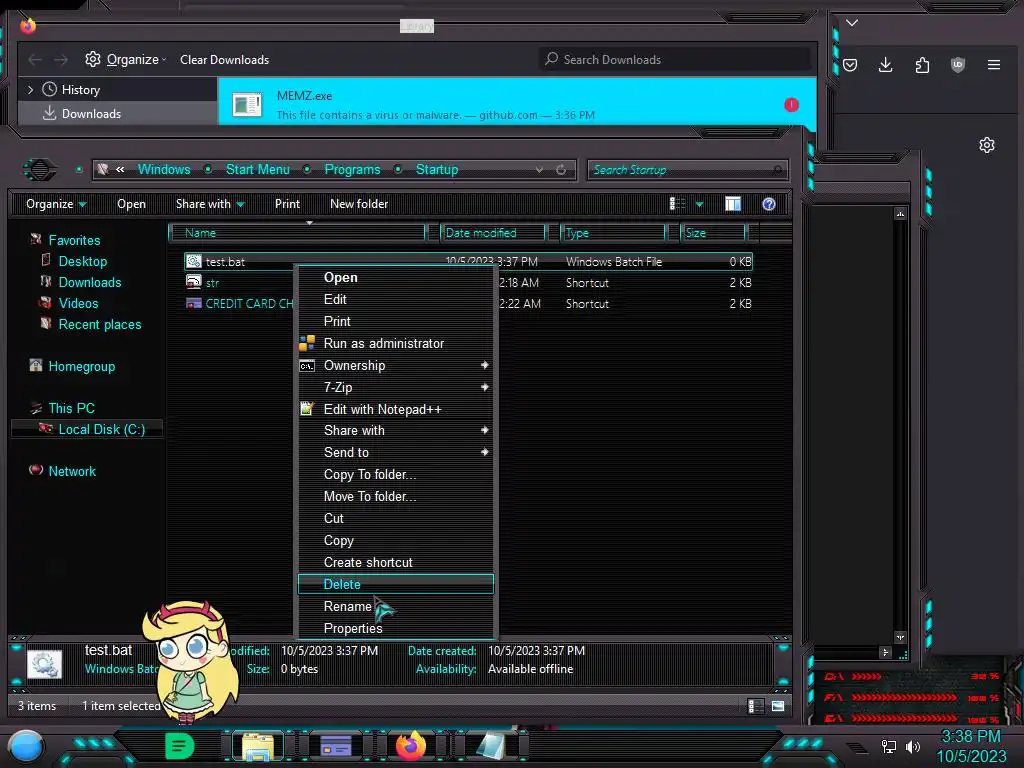Image resolution: width=1024 pixels, height=768 pixels.
Task: Expand Send to submenu
Action: coord(395,452)
